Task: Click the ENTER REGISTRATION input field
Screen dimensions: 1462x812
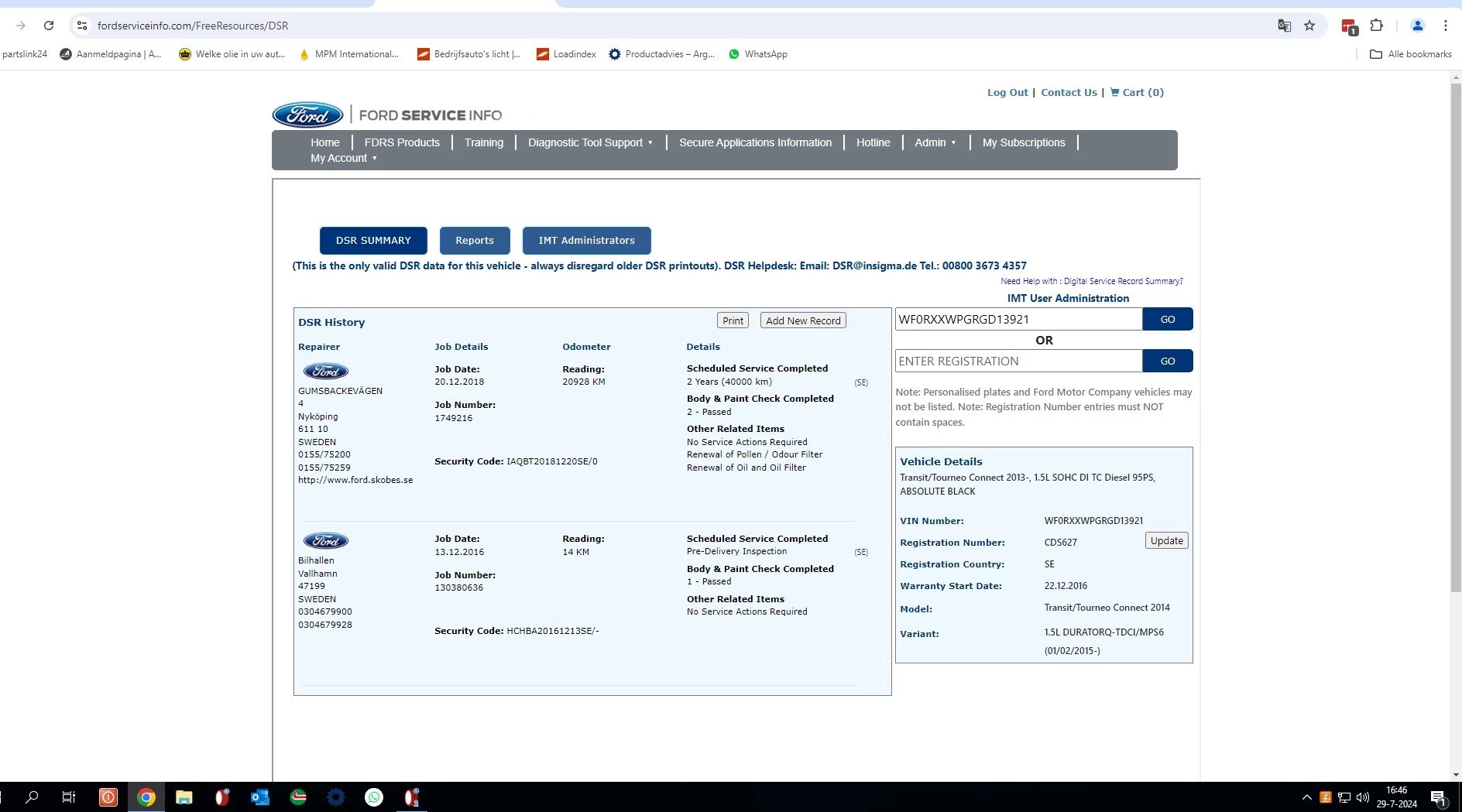Action: pos(1018,361)
